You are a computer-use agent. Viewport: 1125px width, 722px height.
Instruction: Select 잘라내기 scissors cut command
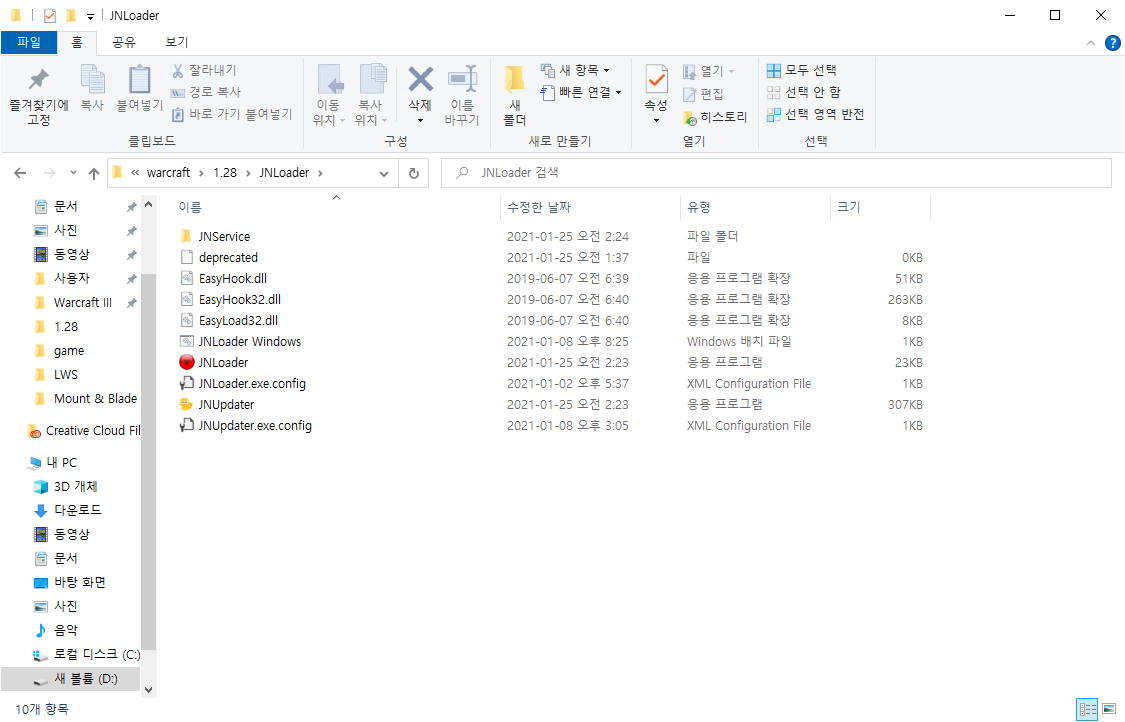pyautogui.click(x=204, y=70)
